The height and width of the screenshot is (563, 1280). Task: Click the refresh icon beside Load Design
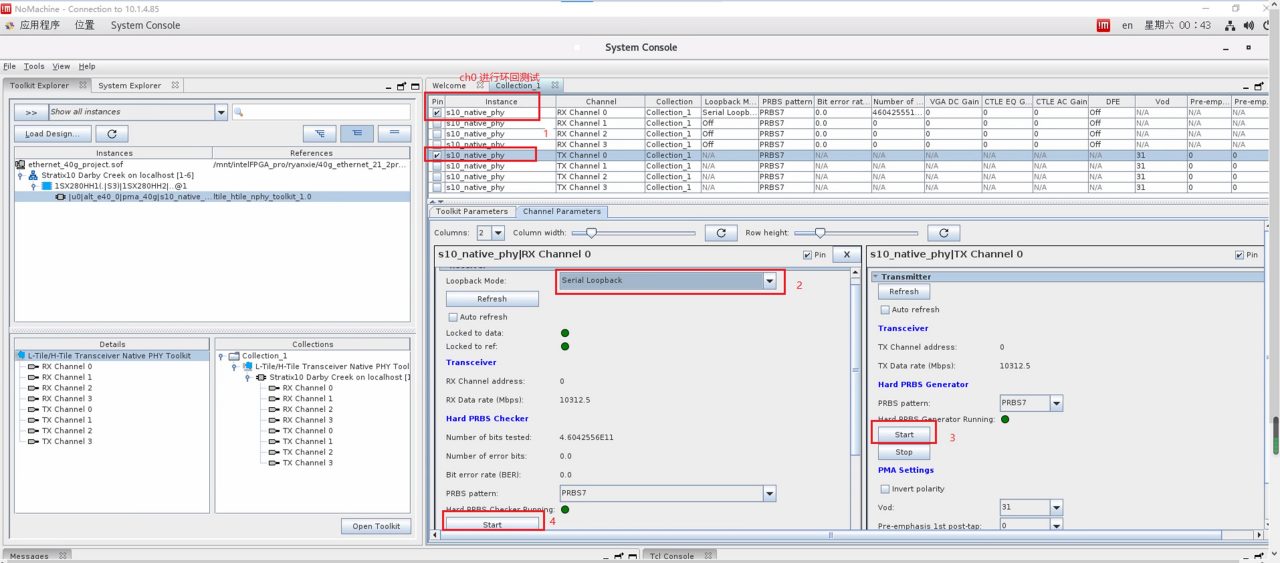[x=112, y=133]
